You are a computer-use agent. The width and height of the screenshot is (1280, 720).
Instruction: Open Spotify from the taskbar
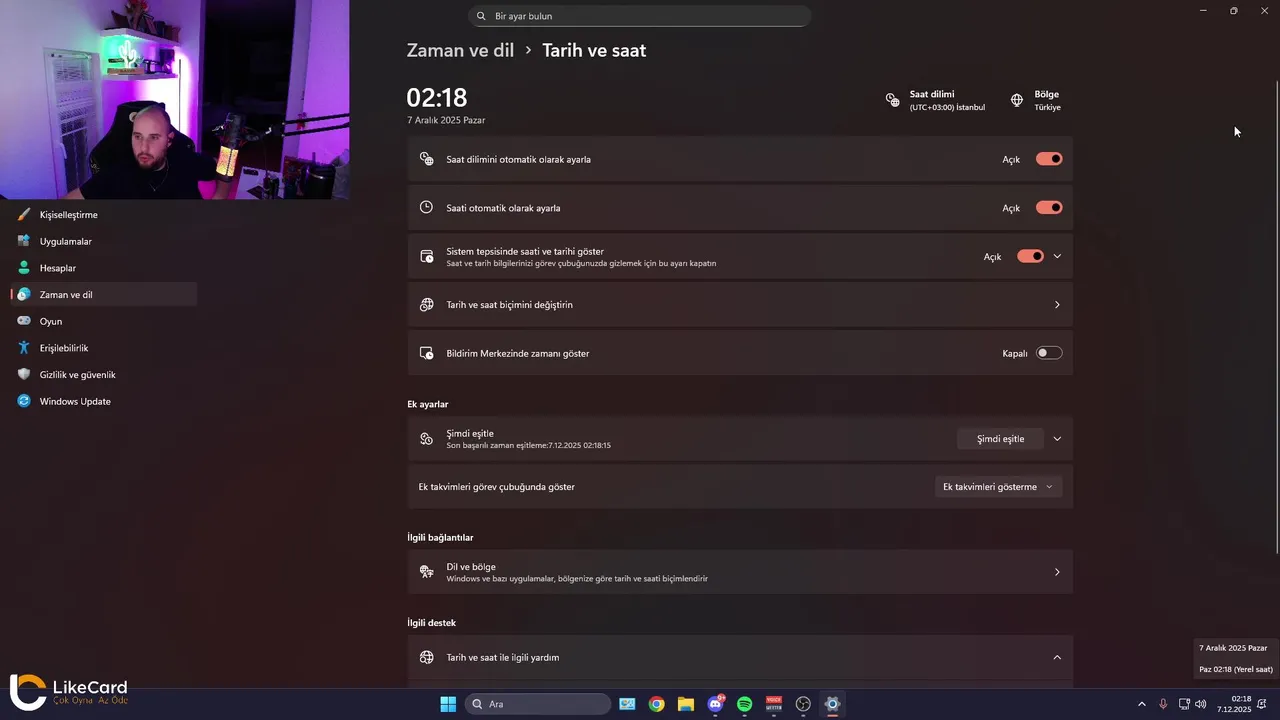pyautogui.click(x=744, y=704)
